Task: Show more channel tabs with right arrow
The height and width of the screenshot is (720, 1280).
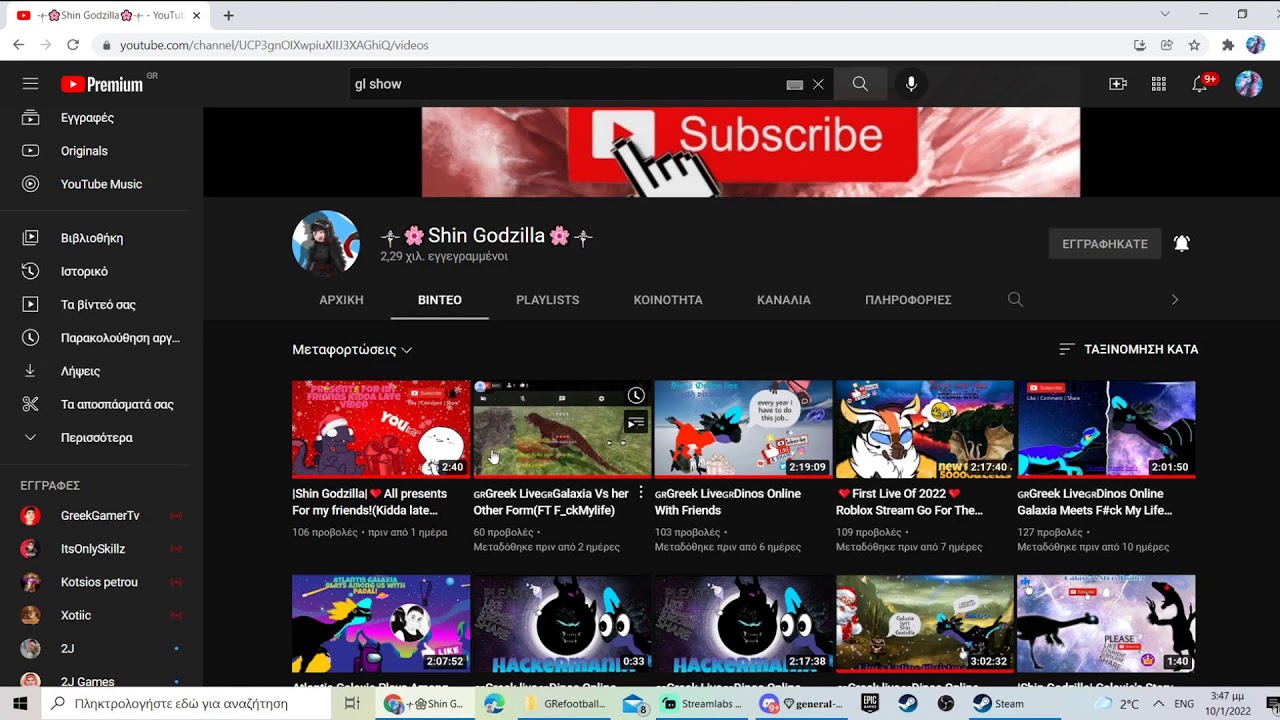Action: pos(1175,300)
